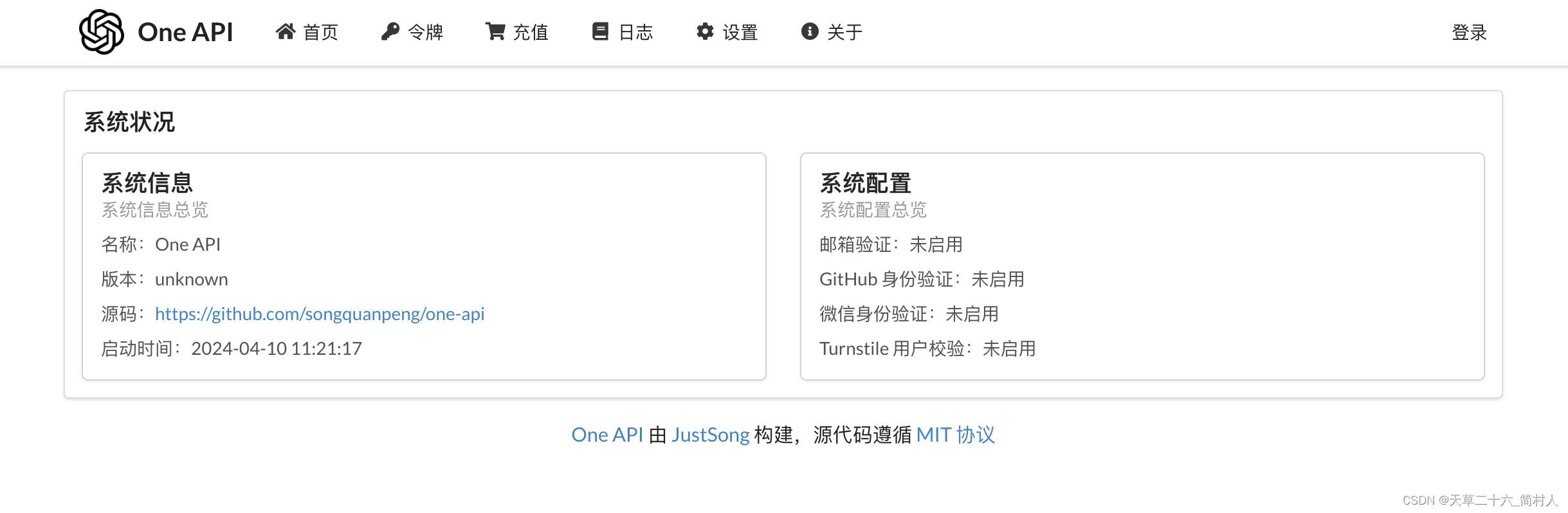The height and width of the screenshot is (513, 1568).
Task: Open the 首页 home menu item
Action: tap(307, 32)
